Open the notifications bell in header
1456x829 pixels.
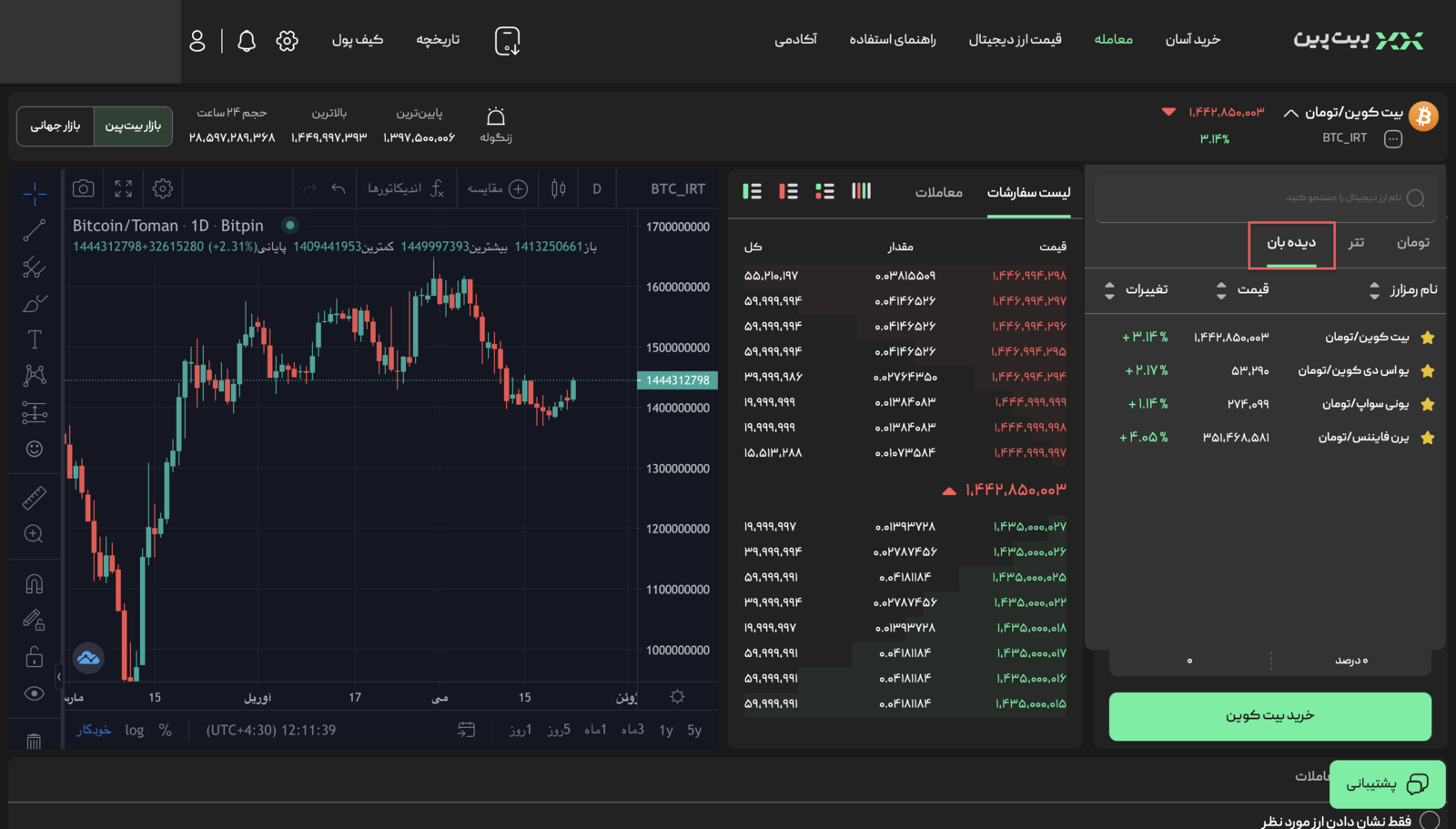[247, 41]
